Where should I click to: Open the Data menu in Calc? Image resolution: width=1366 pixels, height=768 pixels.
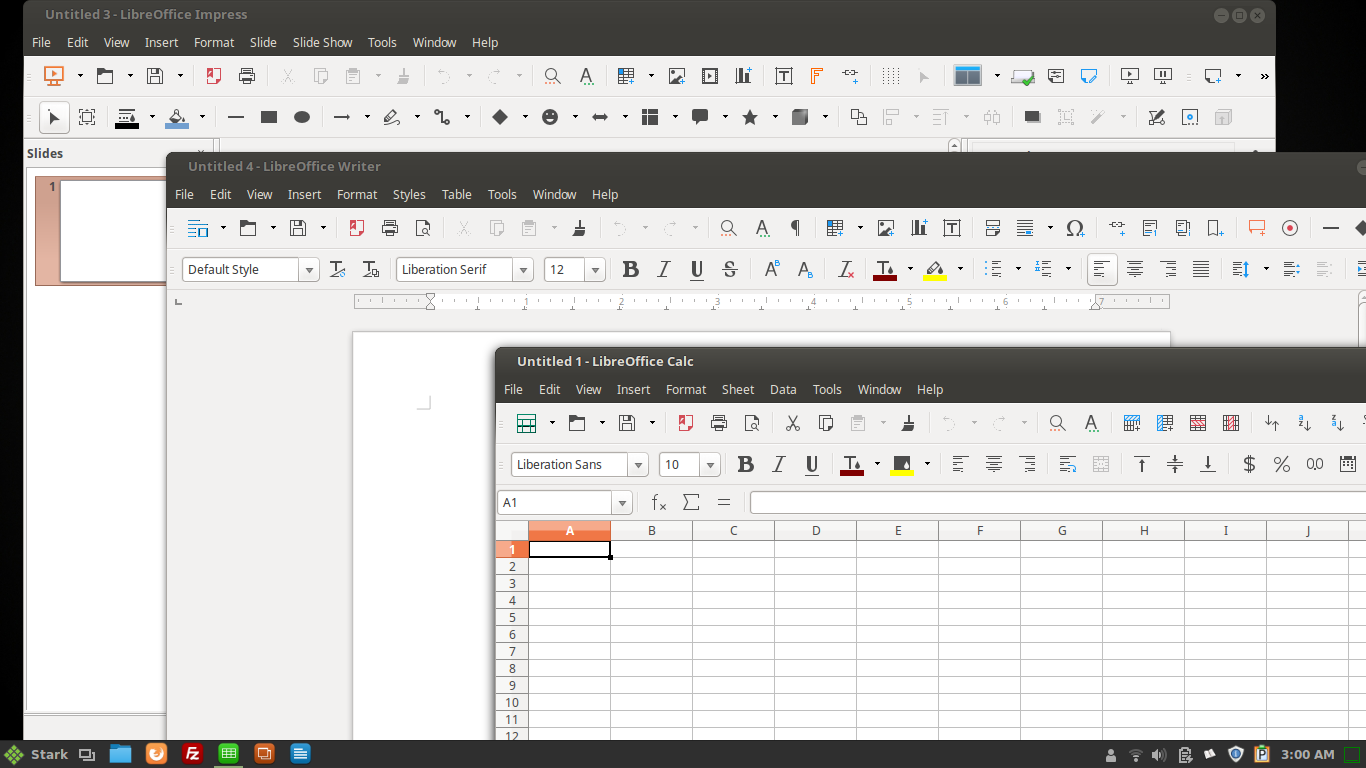point(783,390)
